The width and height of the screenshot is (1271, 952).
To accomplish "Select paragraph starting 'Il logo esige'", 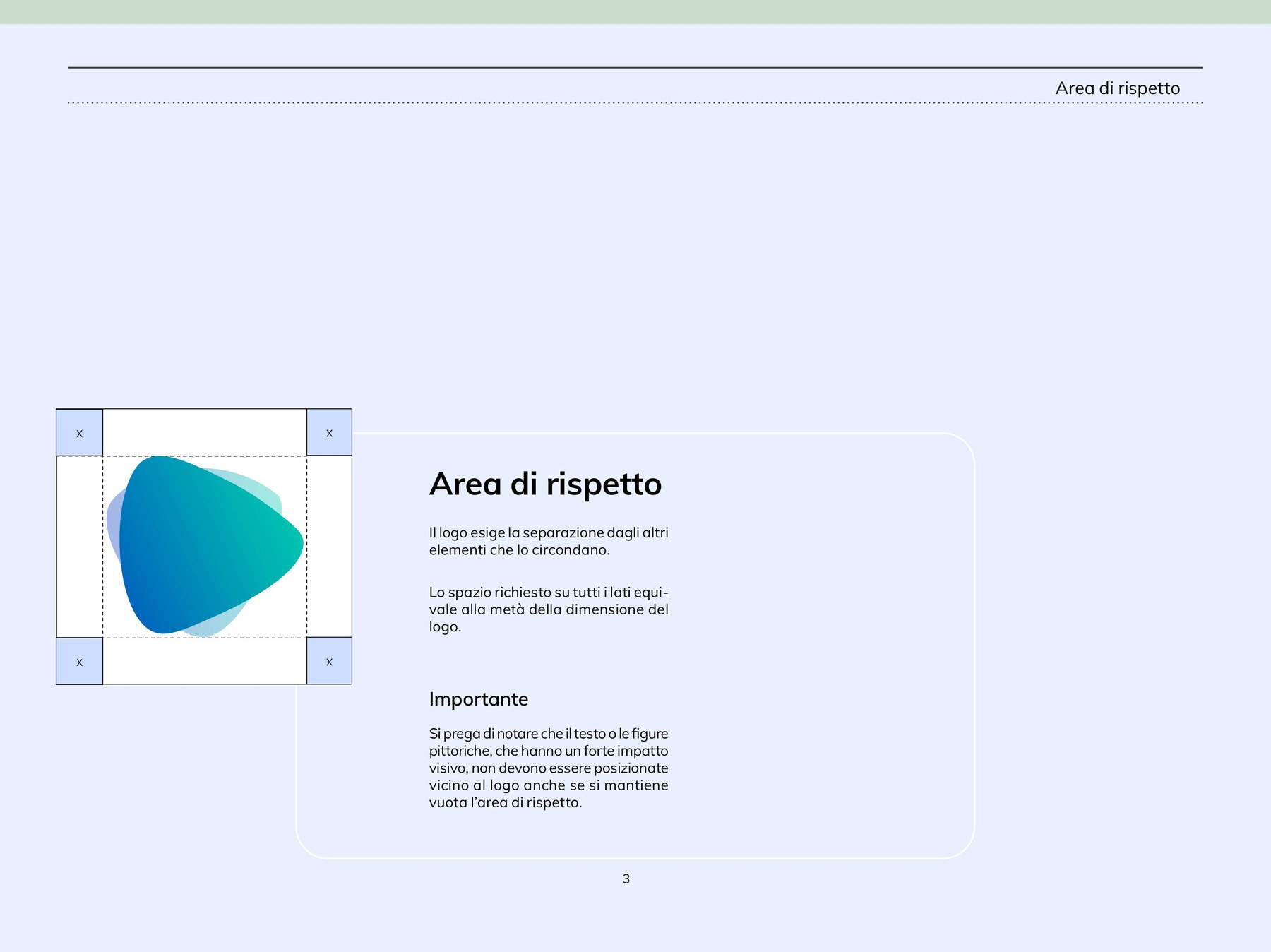I will [x=549, y=542].
